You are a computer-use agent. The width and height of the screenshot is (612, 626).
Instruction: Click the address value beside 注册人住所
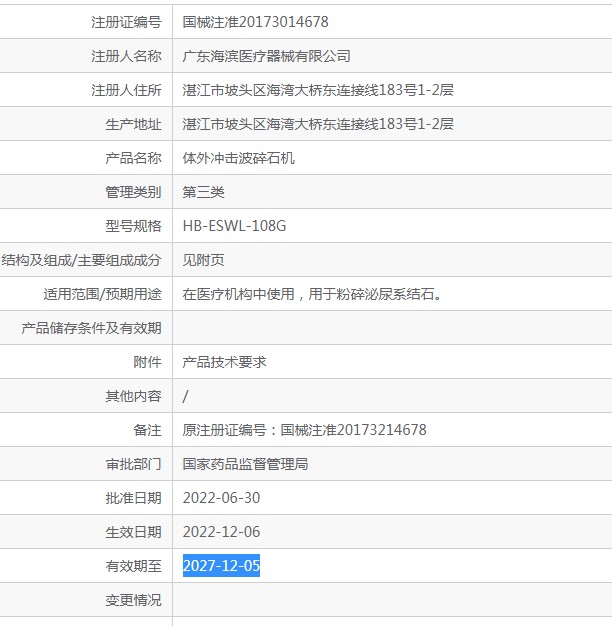pos(318,90)
